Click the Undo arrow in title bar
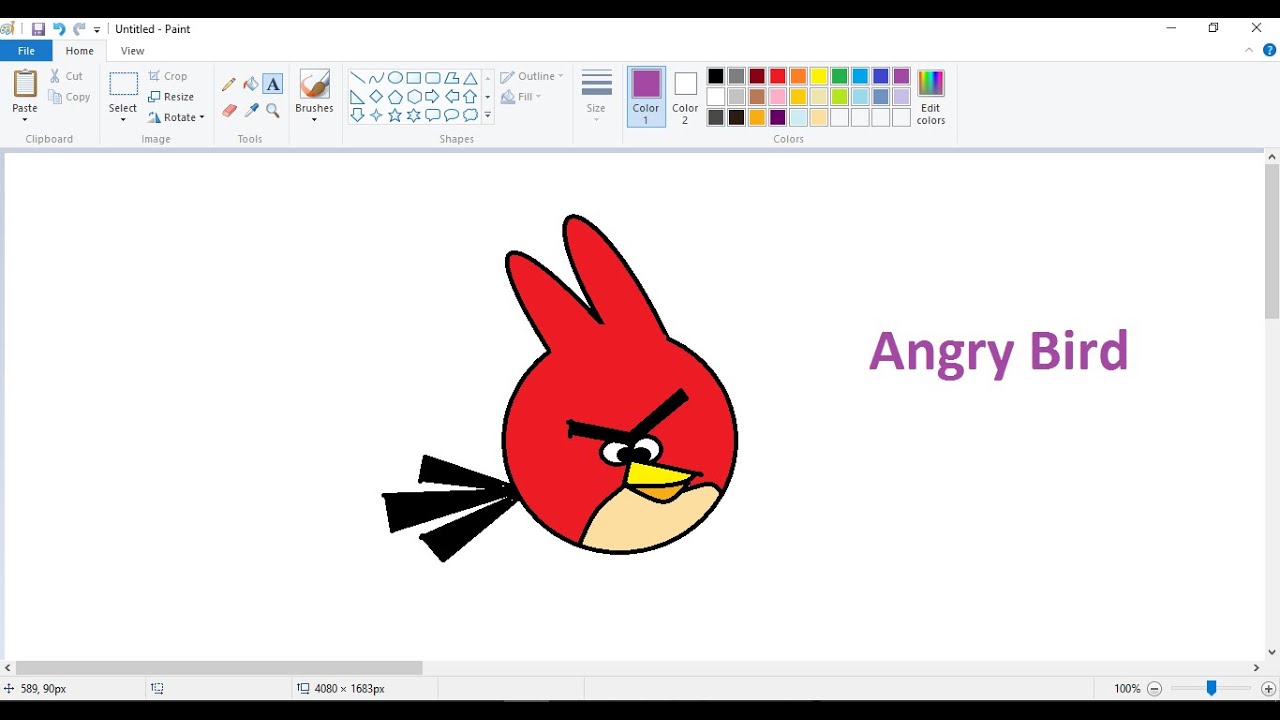1280x720 pixels. 59,29
